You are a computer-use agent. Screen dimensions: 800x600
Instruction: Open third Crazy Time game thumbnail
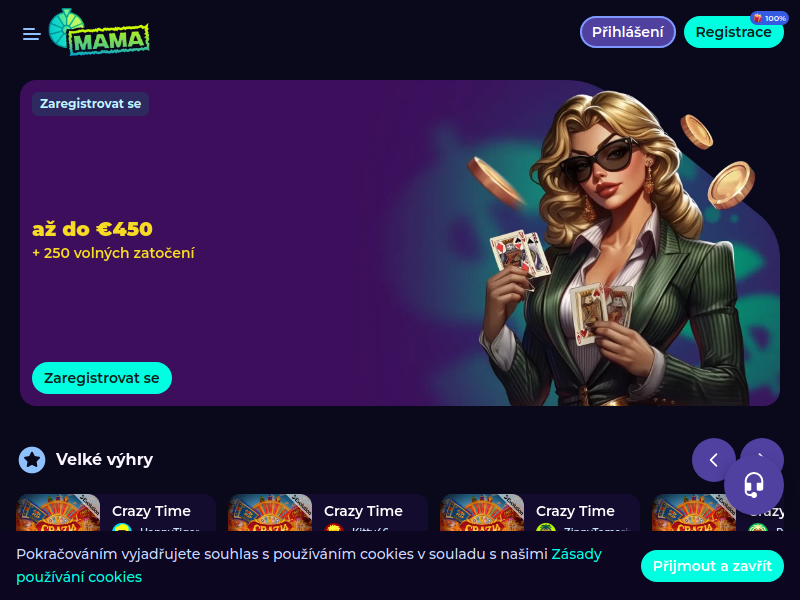(x=482, y=512)
